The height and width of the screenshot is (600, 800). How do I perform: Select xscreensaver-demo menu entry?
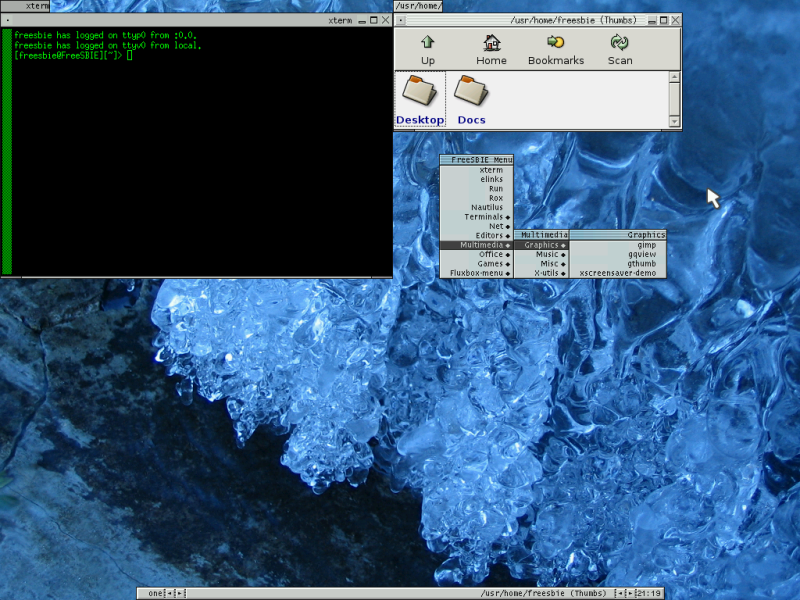[x=618, y=273]
